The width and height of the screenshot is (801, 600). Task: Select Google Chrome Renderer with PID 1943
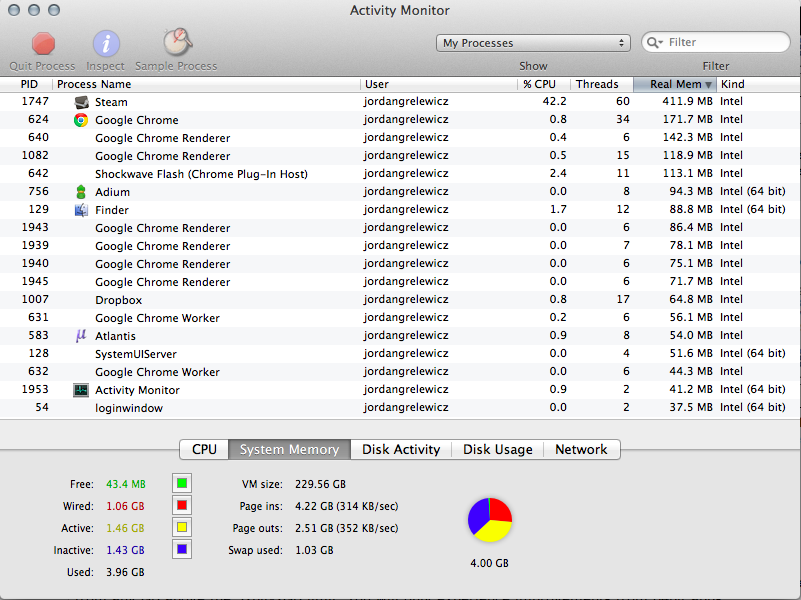400,228
